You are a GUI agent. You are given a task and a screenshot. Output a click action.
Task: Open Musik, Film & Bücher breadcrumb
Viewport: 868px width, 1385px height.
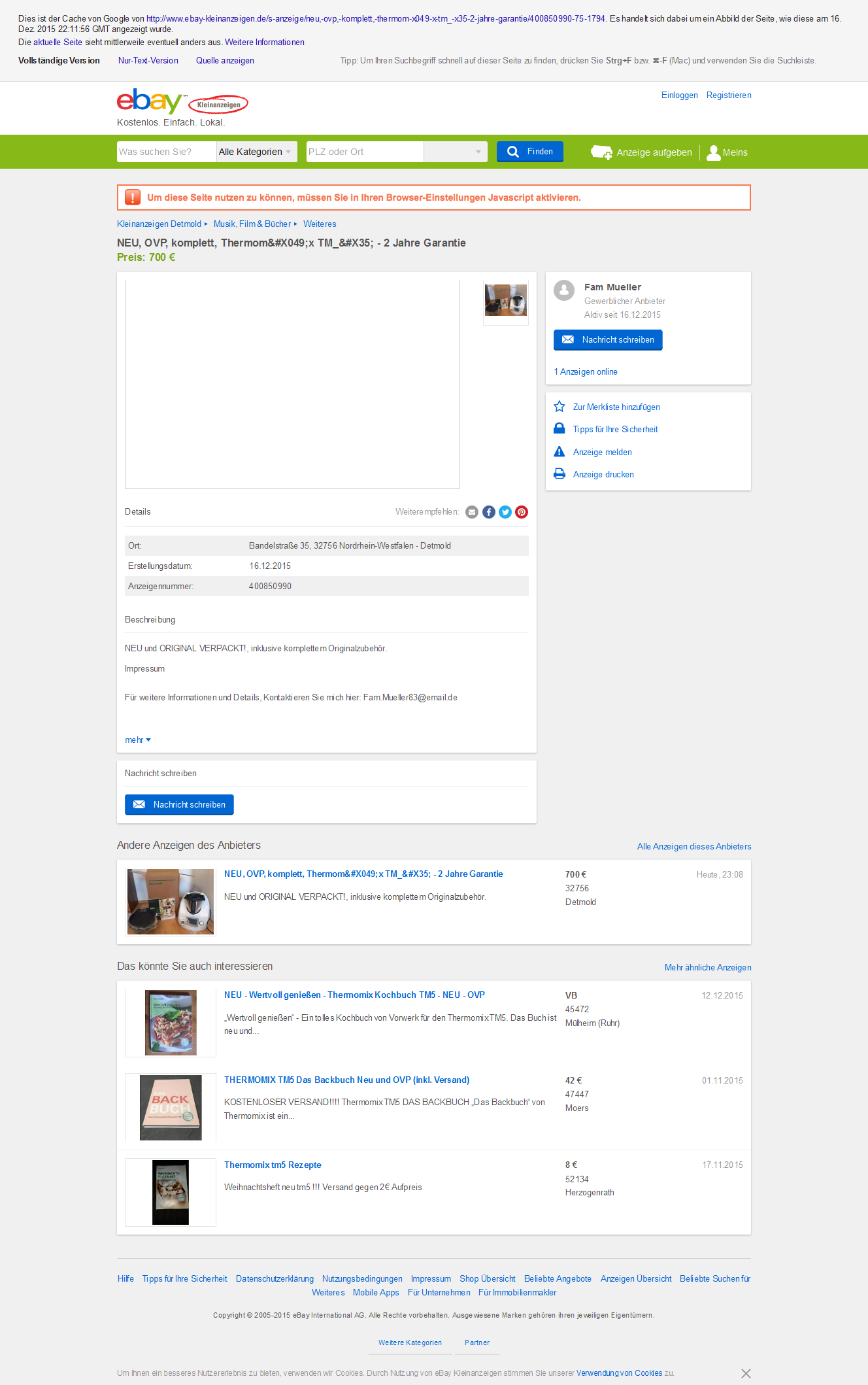(252, 224)
